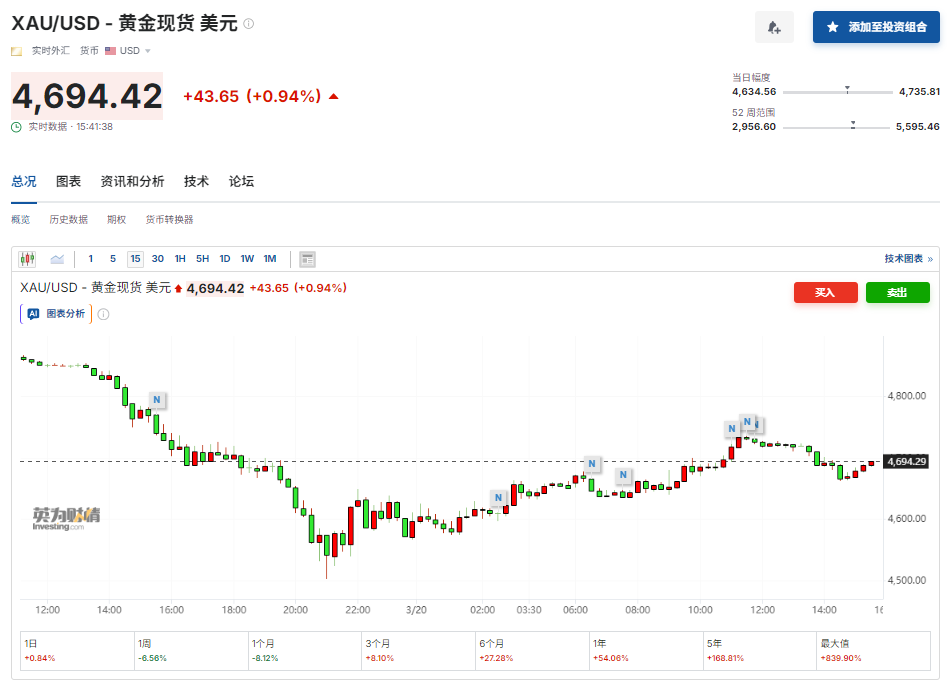This screenshot has width=947, height=689.
Task: Open the USD currency dropdown
Action: click(128, 50)
